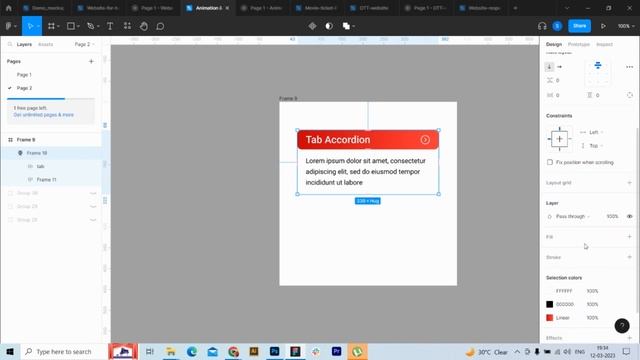Click the red Linear gradient swatch
The width and height of the screenshot is (640, 360).
(x=549, y=318)
